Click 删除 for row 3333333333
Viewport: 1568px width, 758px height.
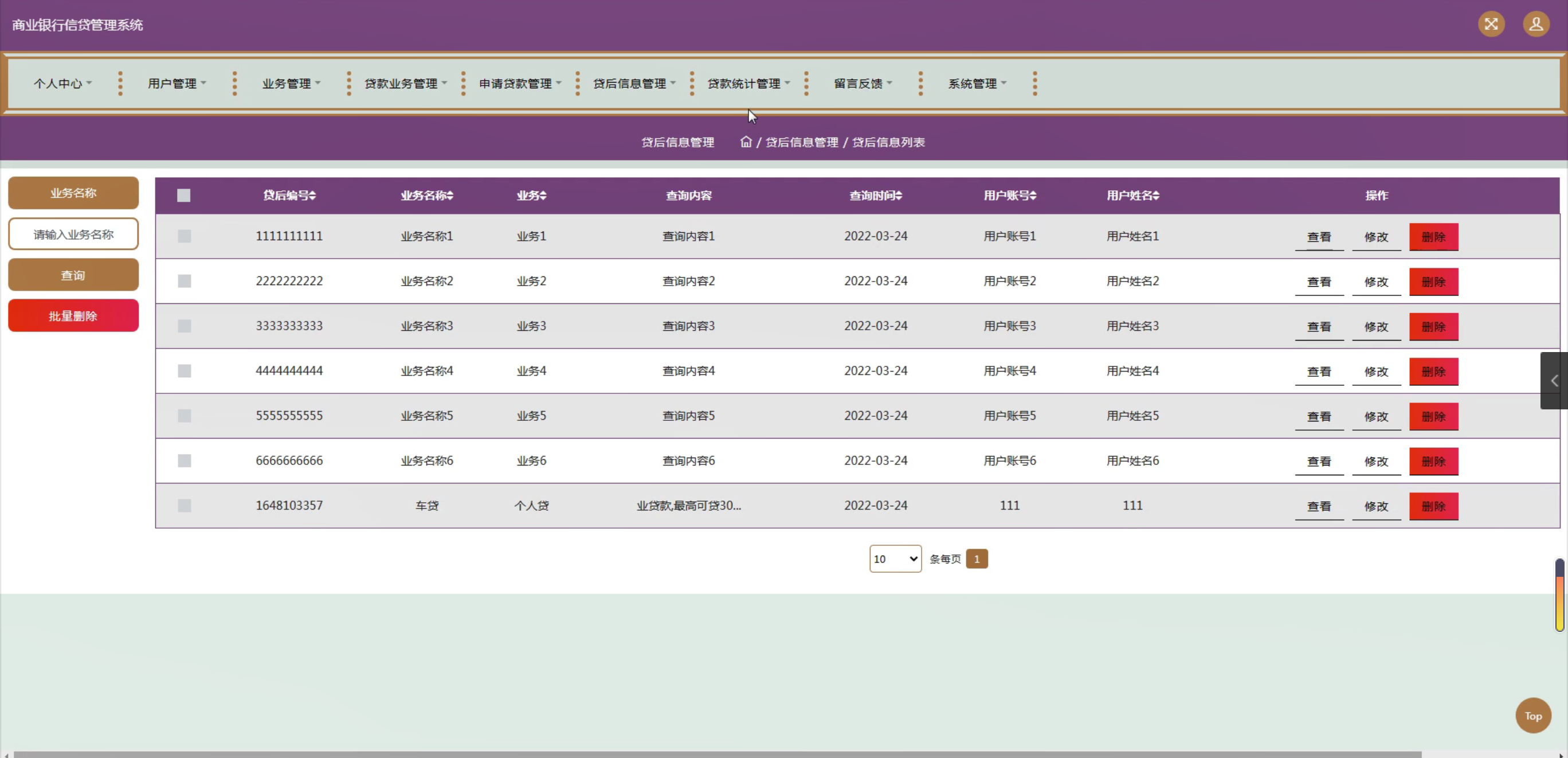point(1433,327)
